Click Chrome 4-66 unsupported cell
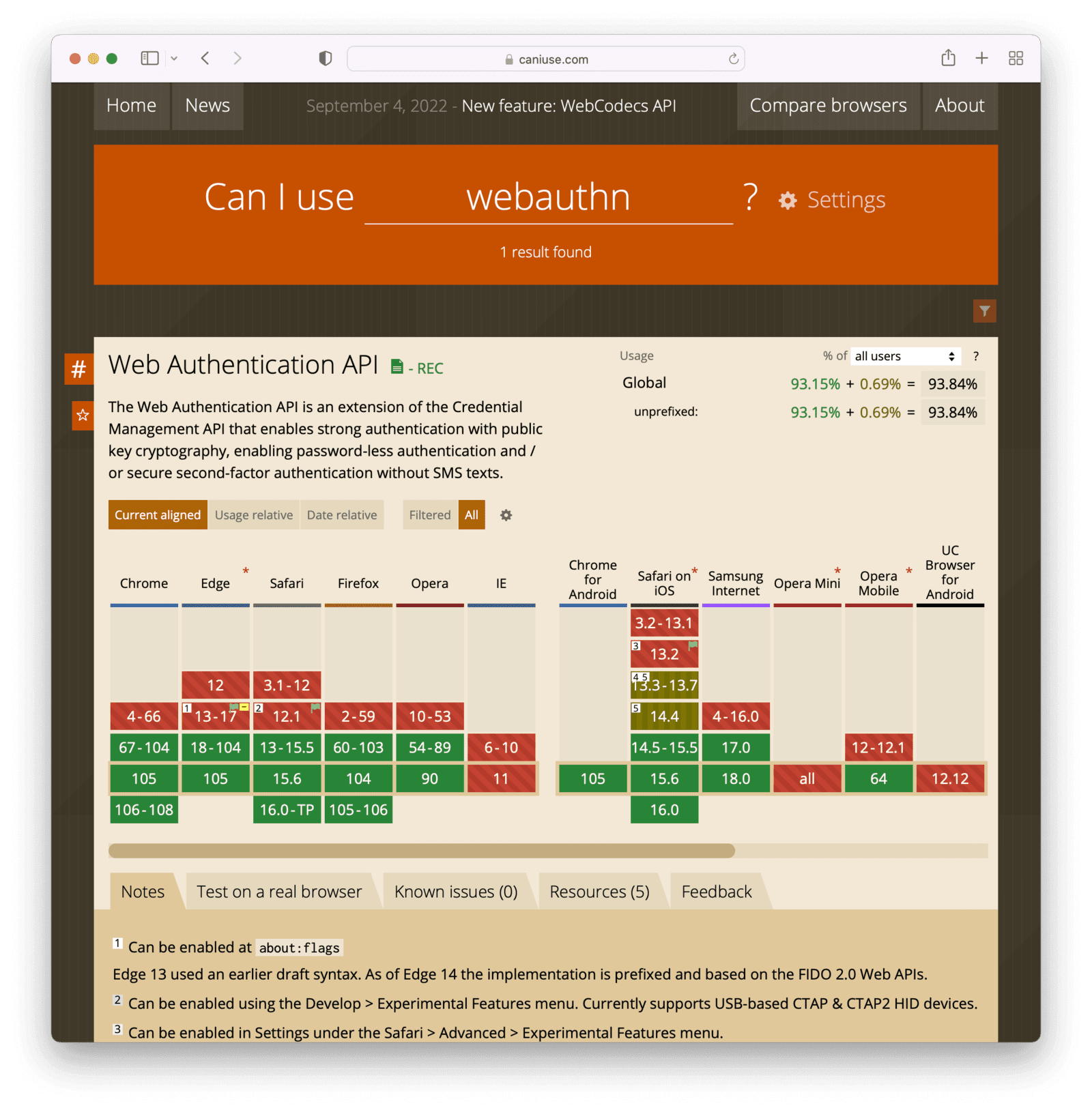 tap(144, 716)
